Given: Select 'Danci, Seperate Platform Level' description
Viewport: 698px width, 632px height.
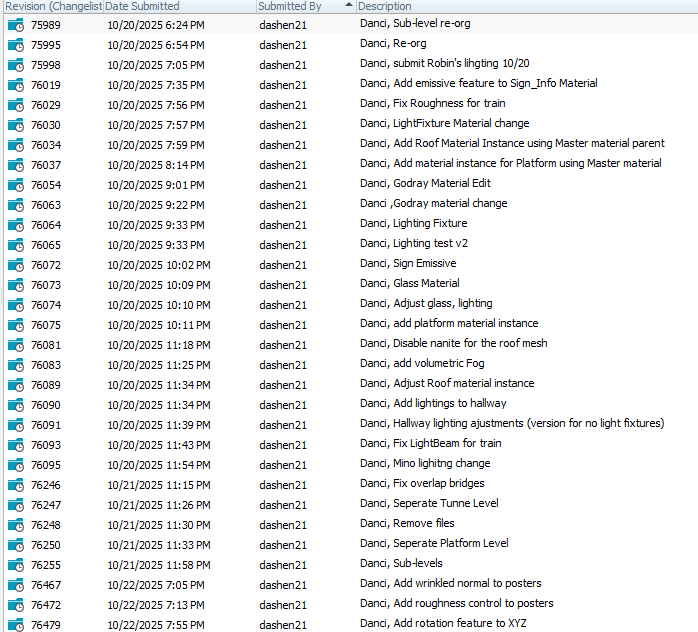Looking at the screenshot, I should [434, 544].
